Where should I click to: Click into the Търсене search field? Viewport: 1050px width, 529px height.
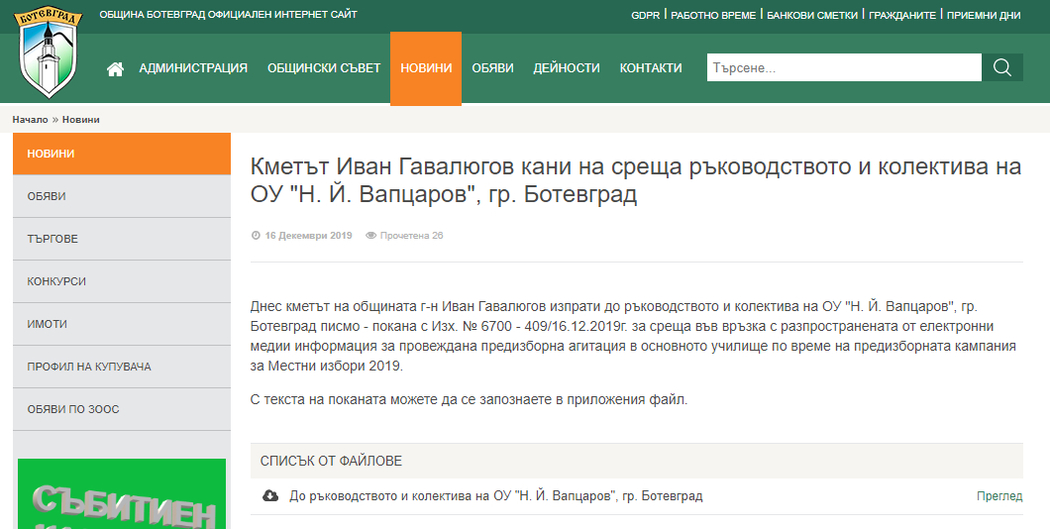843,68
